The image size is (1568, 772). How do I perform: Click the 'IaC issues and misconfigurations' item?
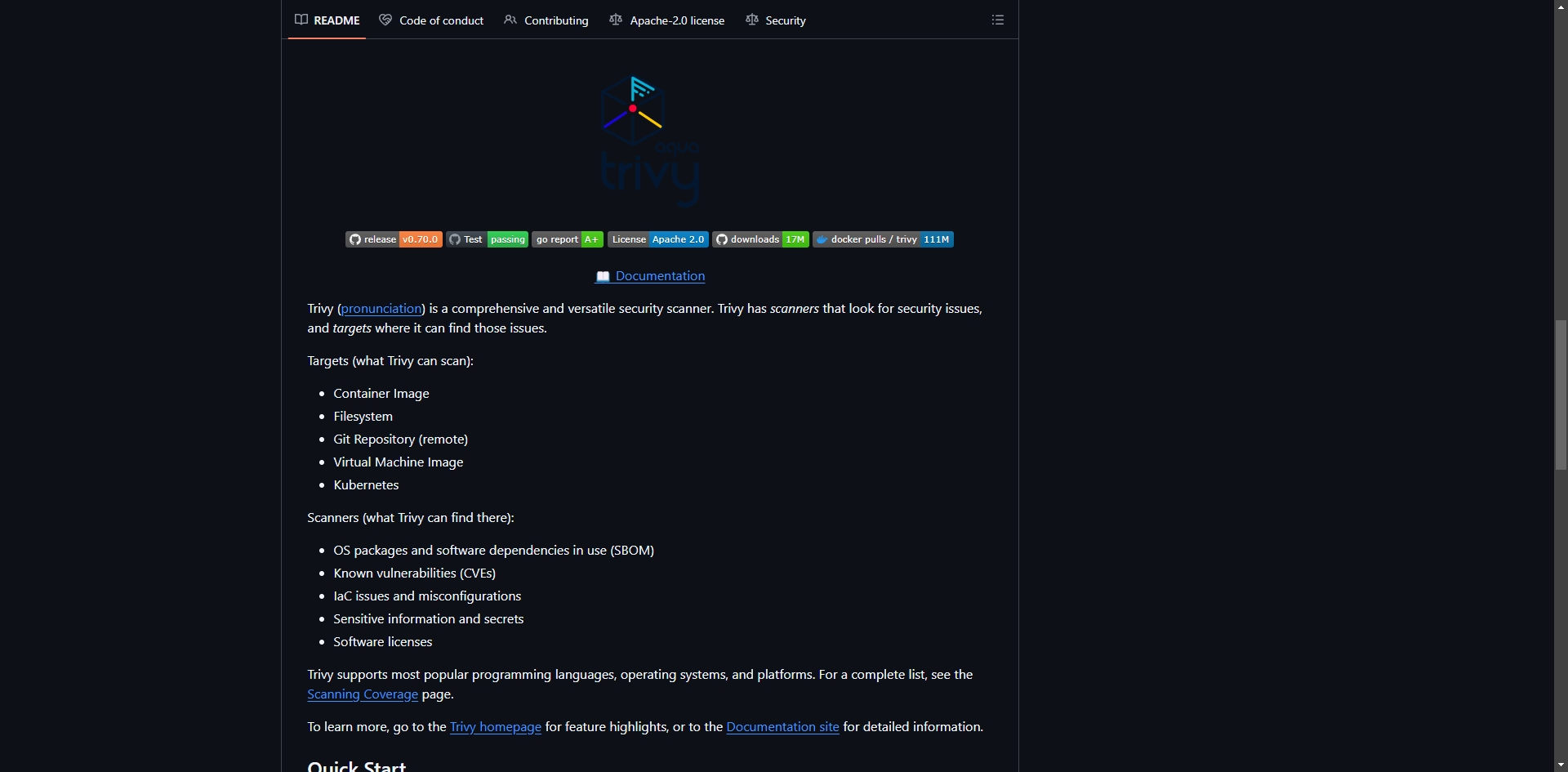tap(427, 596)
